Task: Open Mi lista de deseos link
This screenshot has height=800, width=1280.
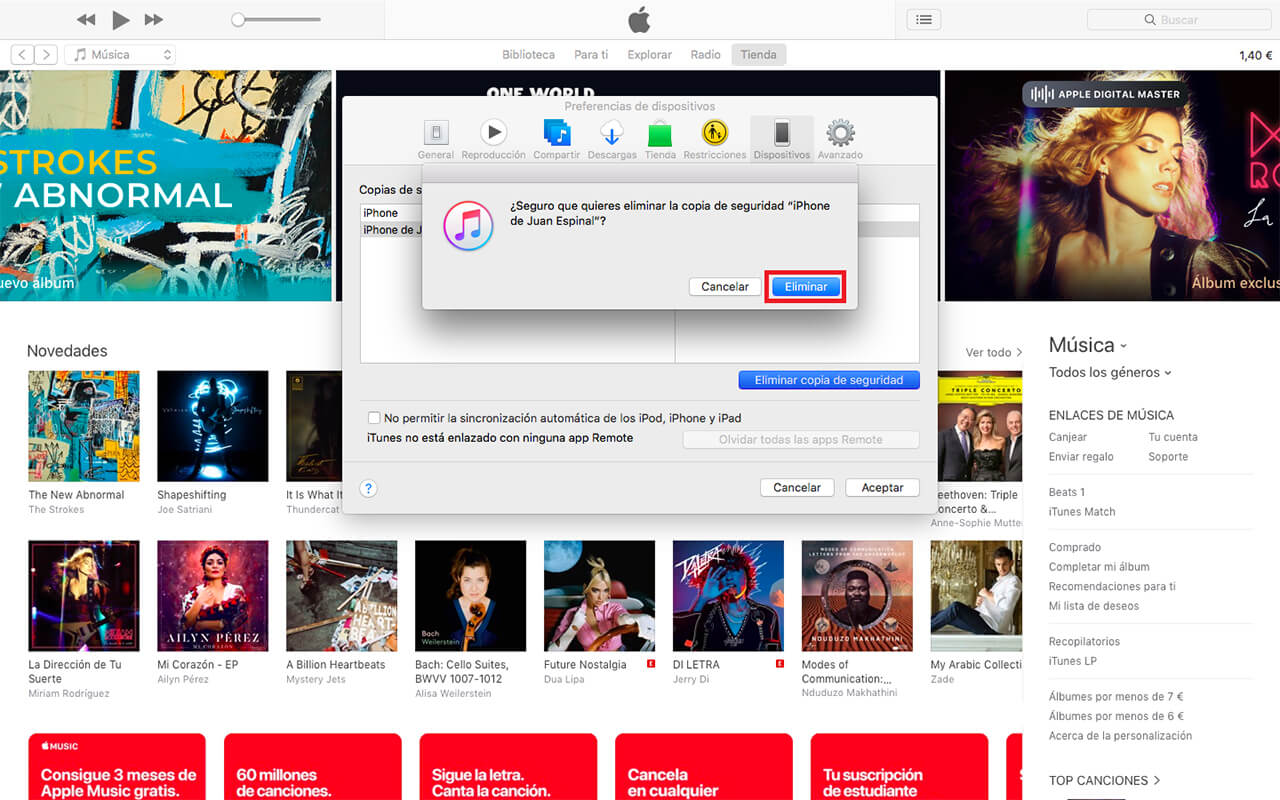Action: point(1094,606)
